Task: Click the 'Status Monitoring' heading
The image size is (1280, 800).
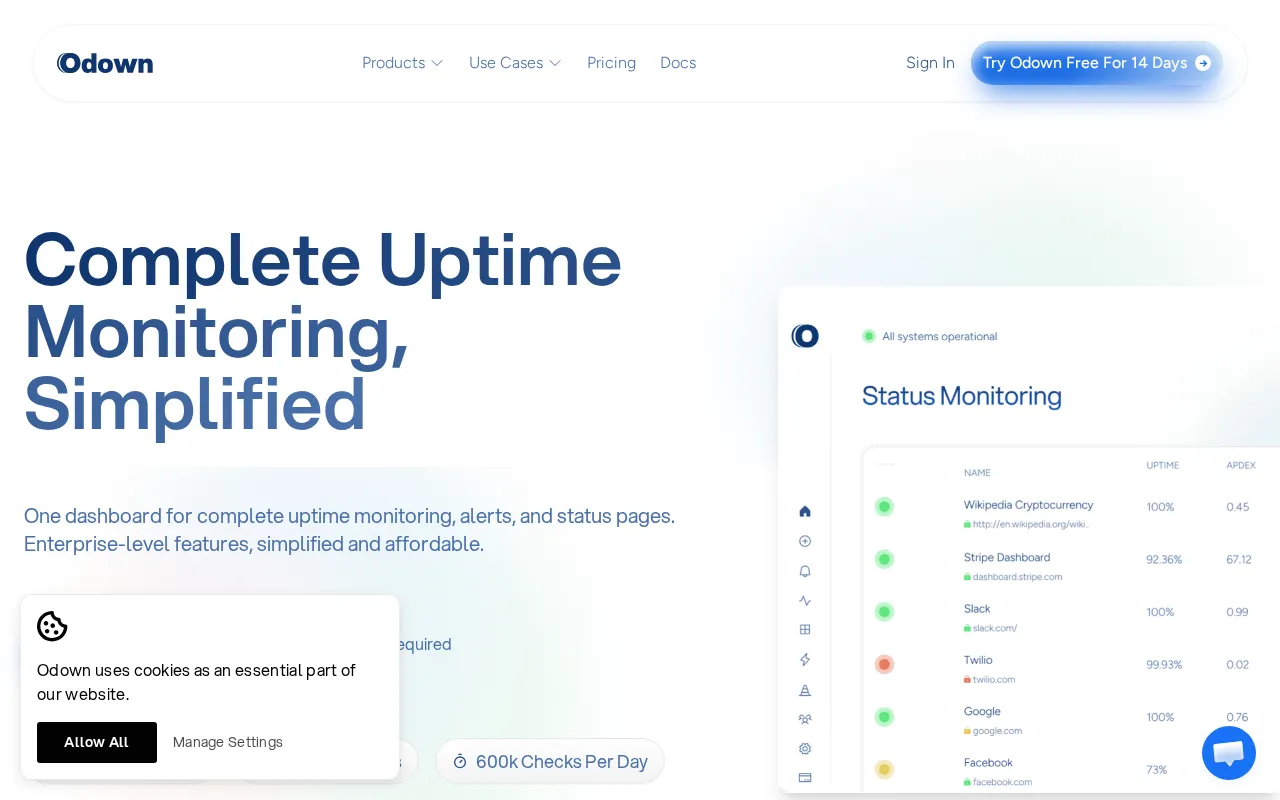Action: point(961,396)
